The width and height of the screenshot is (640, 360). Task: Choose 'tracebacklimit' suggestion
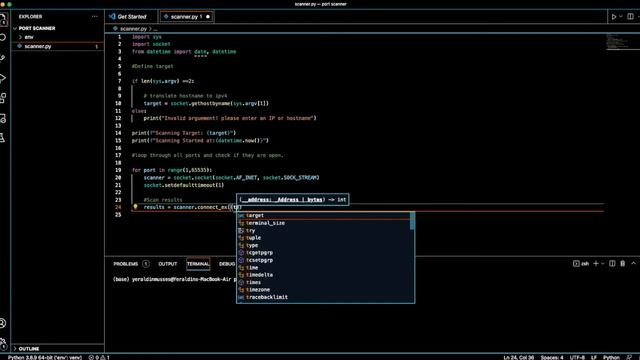pyautogui.click(x=322, y=297)
